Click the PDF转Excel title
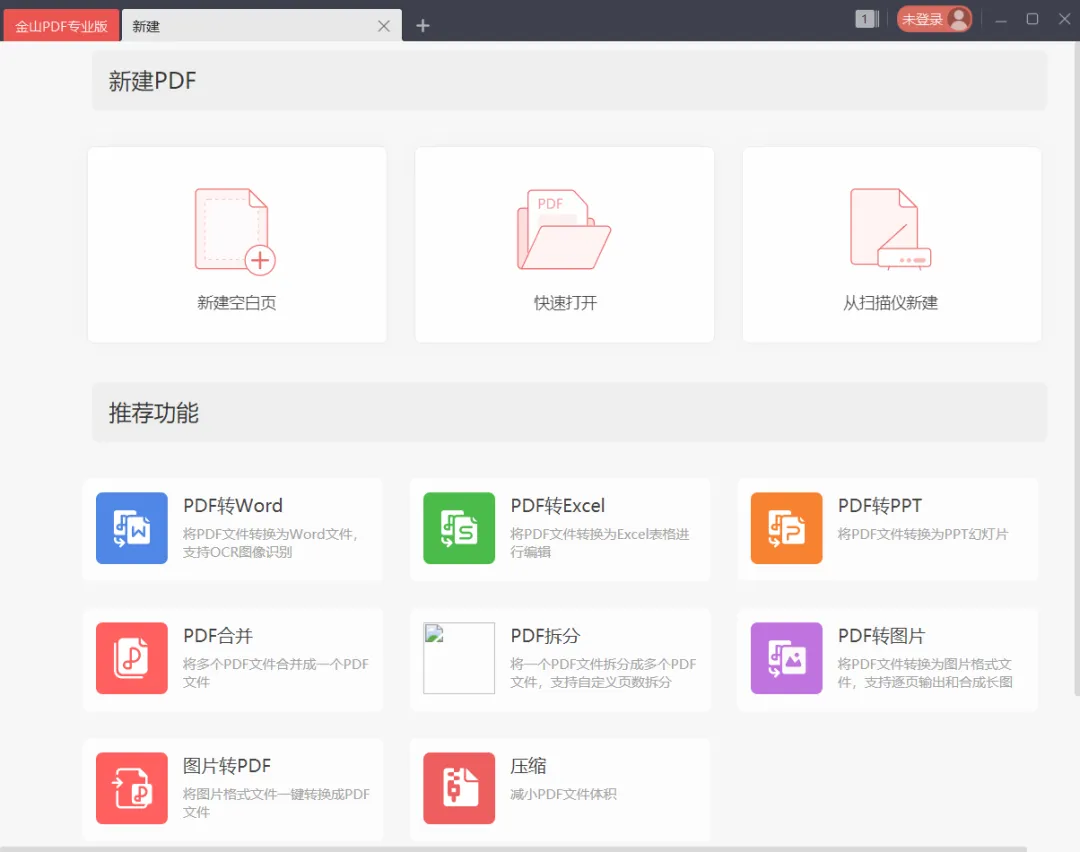Image resolution: width=1080 pixels, height=852 pixels. [557, 506]
